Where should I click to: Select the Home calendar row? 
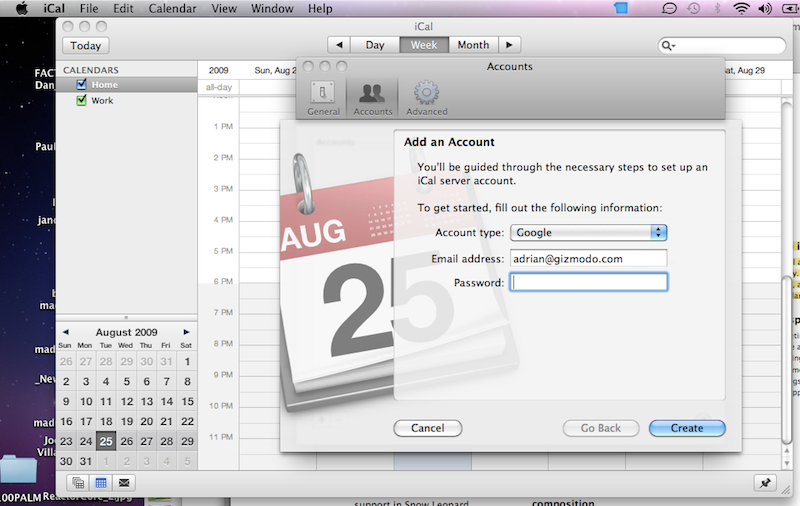pyautogui.click(x=126, y=84)
